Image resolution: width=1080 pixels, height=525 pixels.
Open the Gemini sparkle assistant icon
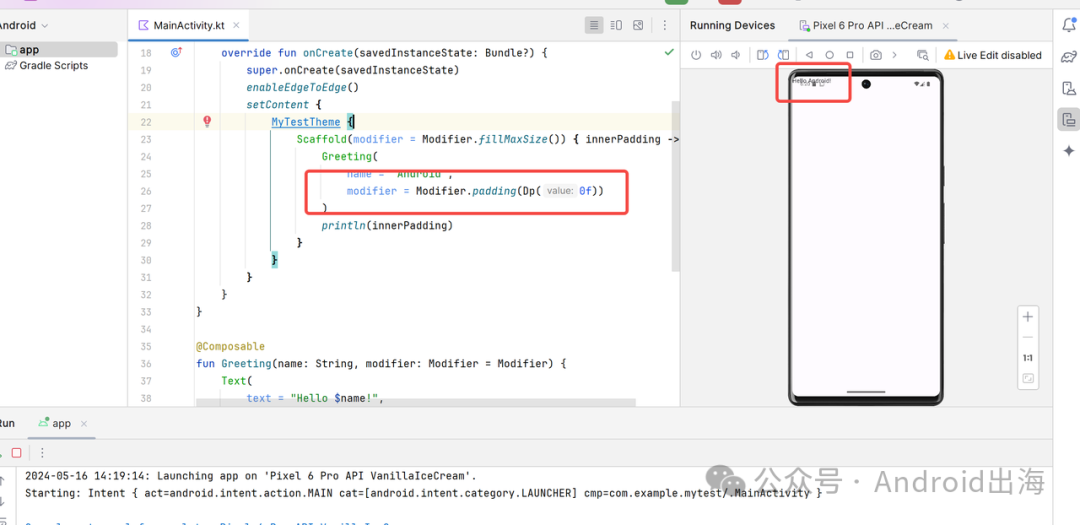pyautogui.click(x=1068, y=151)
